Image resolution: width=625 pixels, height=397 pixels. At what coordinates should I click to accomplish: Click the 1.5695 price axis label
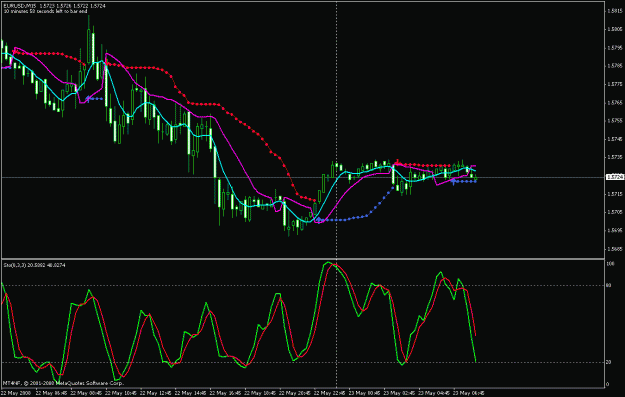[x=615, y=231]
